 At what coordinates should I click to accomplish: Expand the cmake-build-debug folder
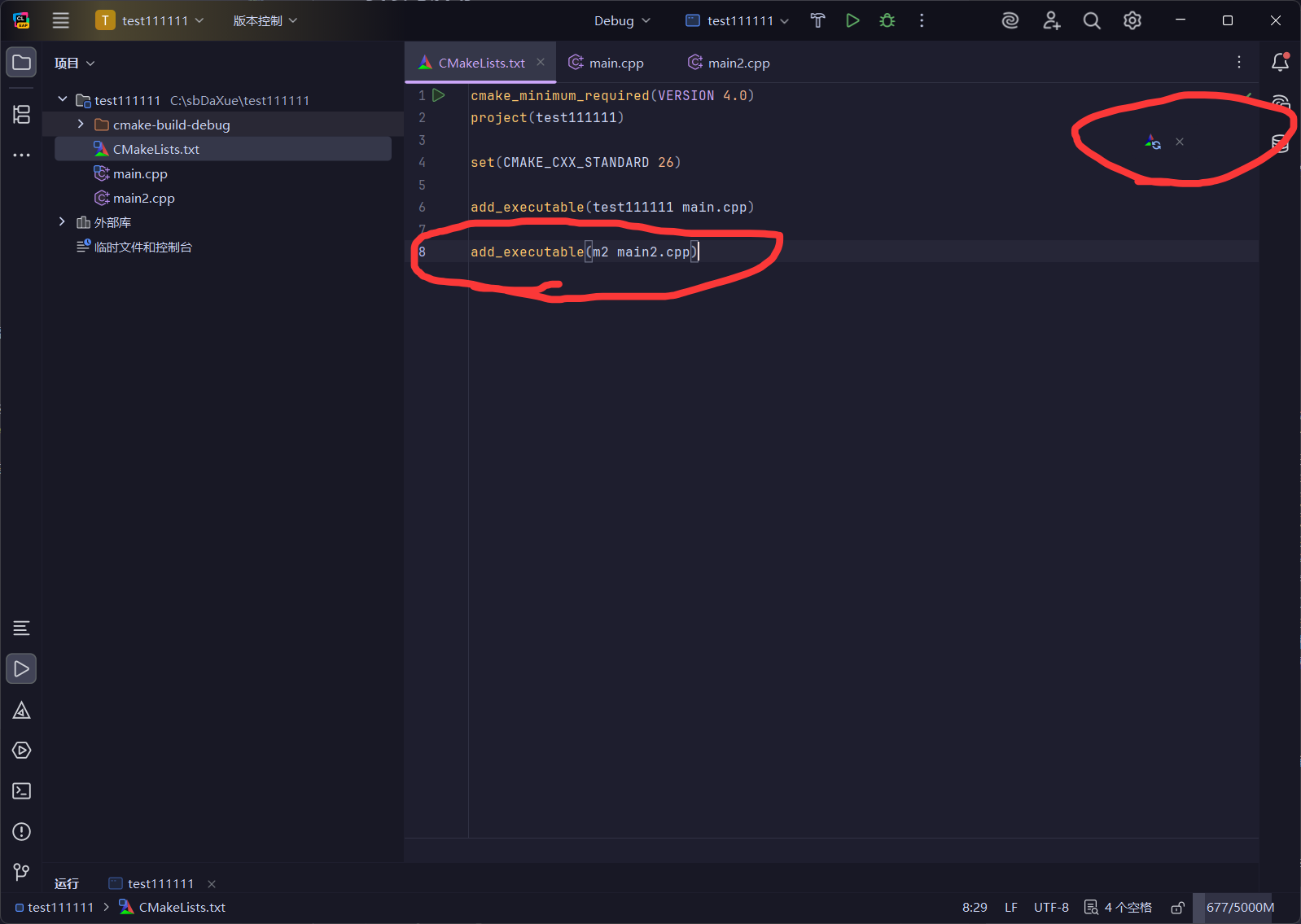[81, 125]
